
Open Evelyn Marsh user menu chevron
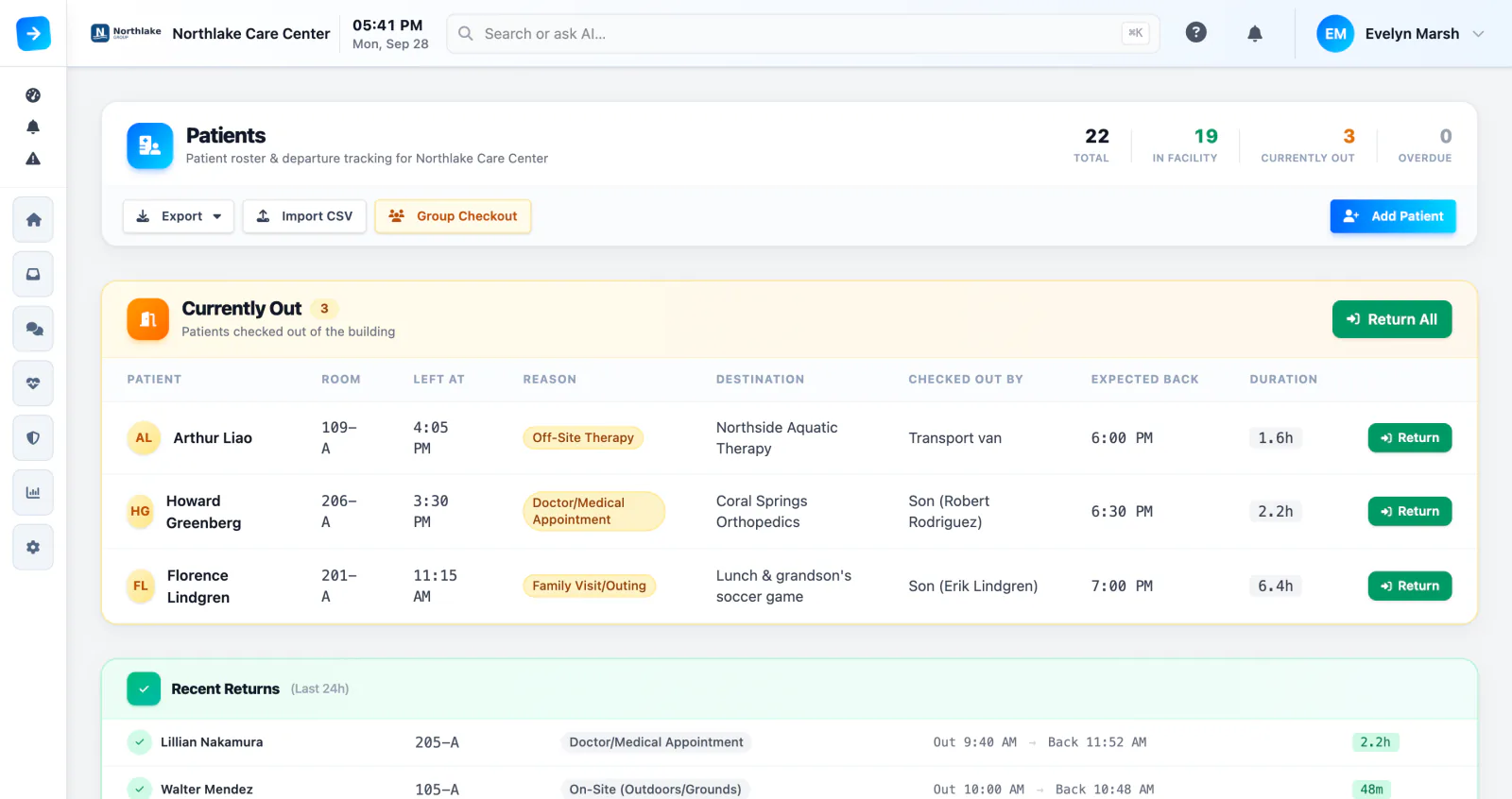1478,34
